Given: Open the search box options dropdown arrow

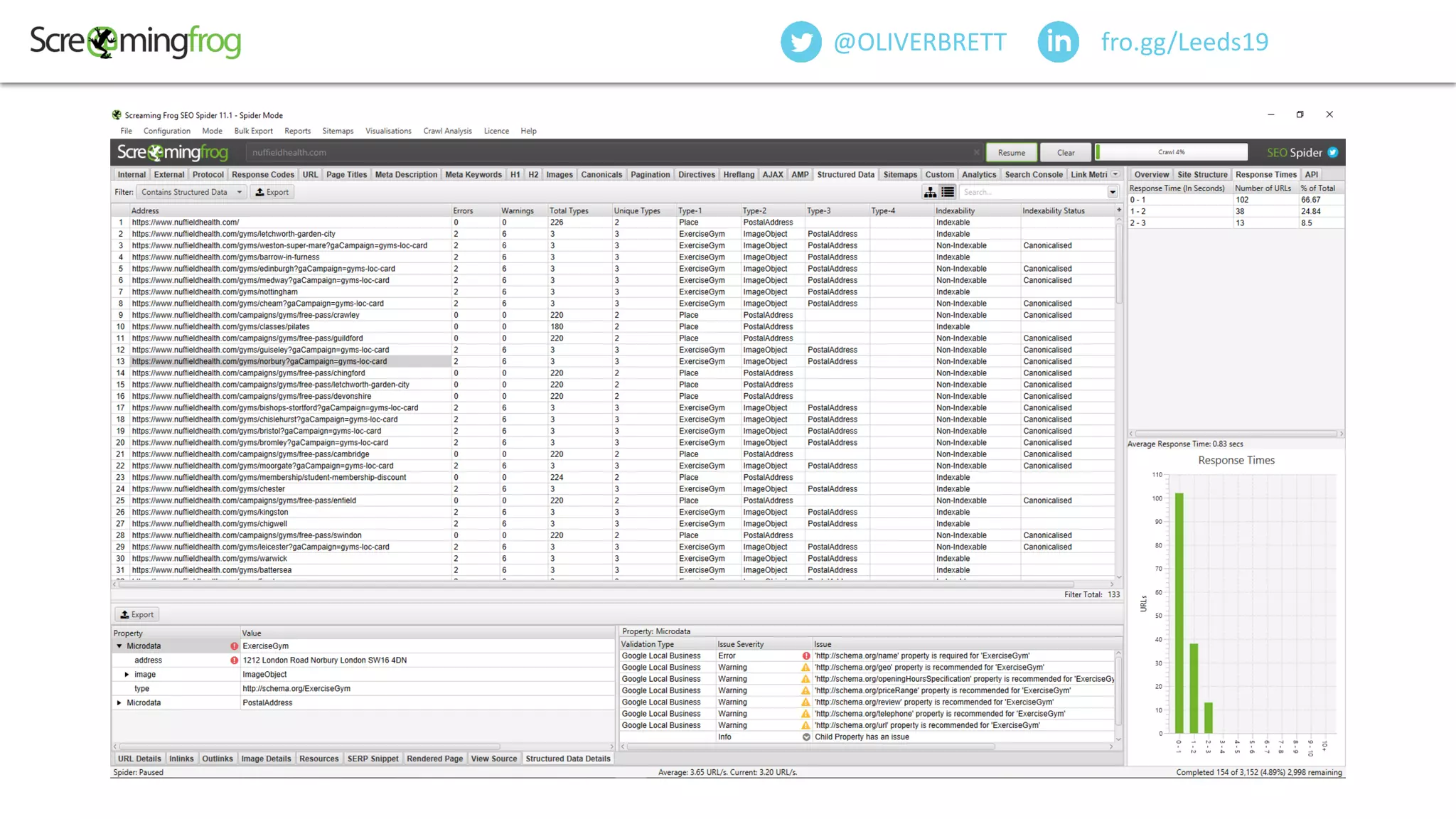Looking at the screenshot, I should [x=1112, y=192].
